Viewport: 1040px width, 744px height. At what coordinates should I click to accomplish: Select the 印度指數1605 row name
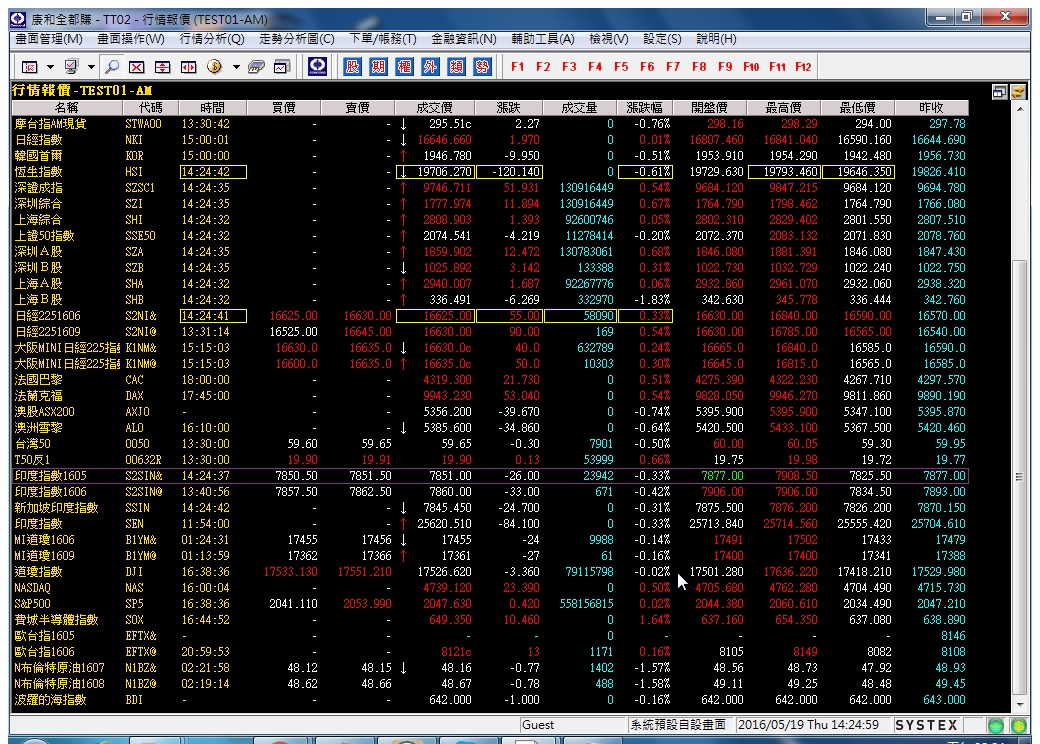[x=50, y=476]
